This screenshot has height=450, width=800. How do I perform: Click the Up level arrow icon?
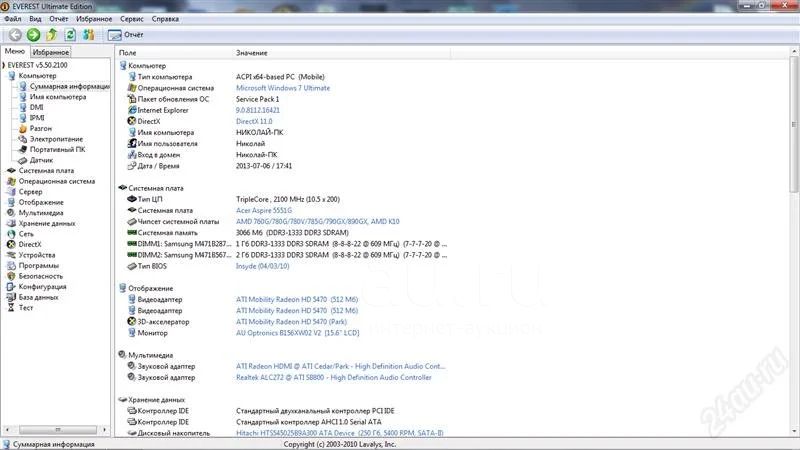[52, 35]
